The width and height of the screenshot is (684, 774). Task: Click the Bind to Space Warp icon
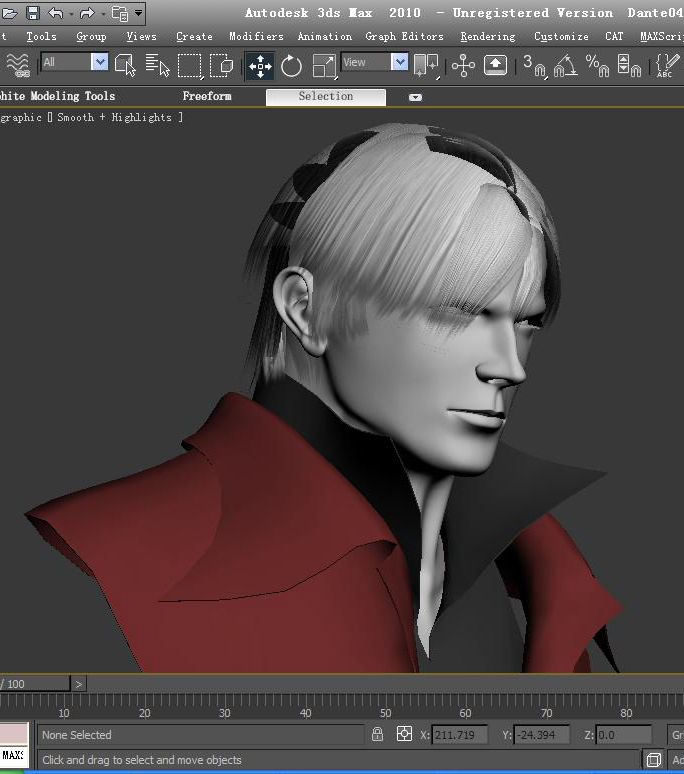pyautogui.click(x=18, y=66)
